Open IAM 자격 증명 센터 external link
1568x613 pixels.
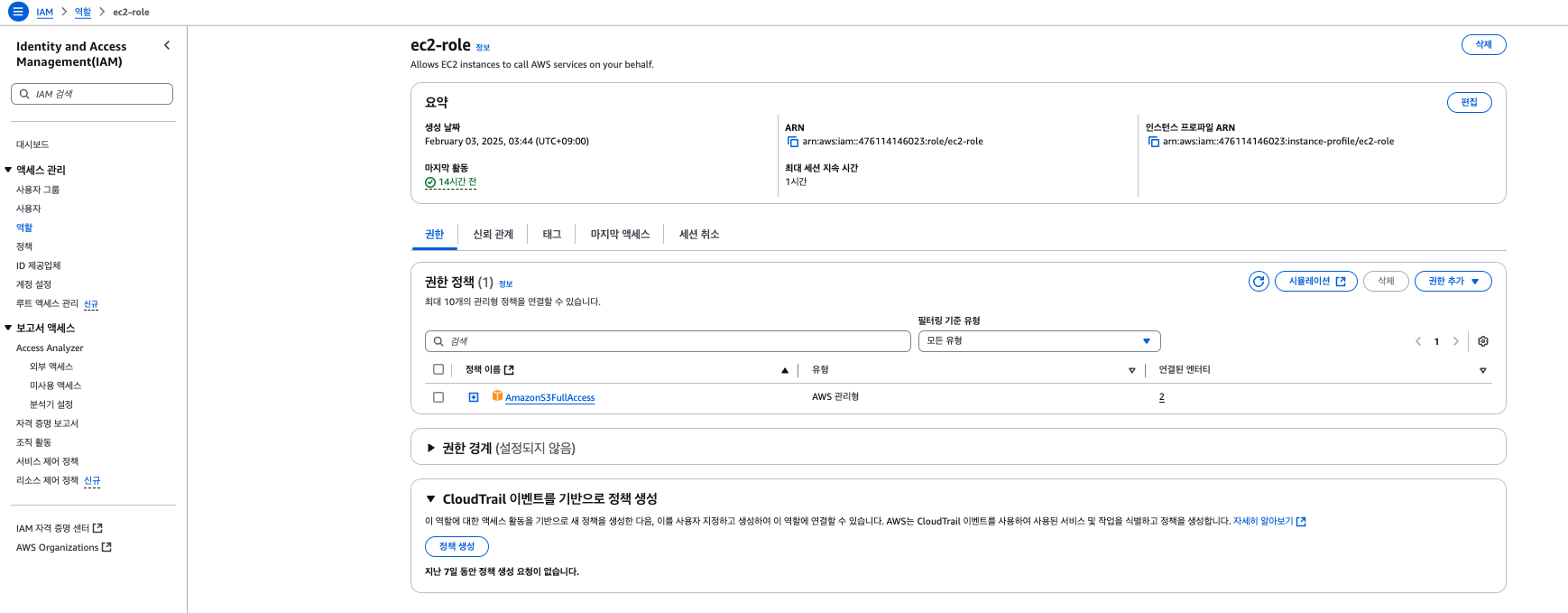tap(60, 528)
